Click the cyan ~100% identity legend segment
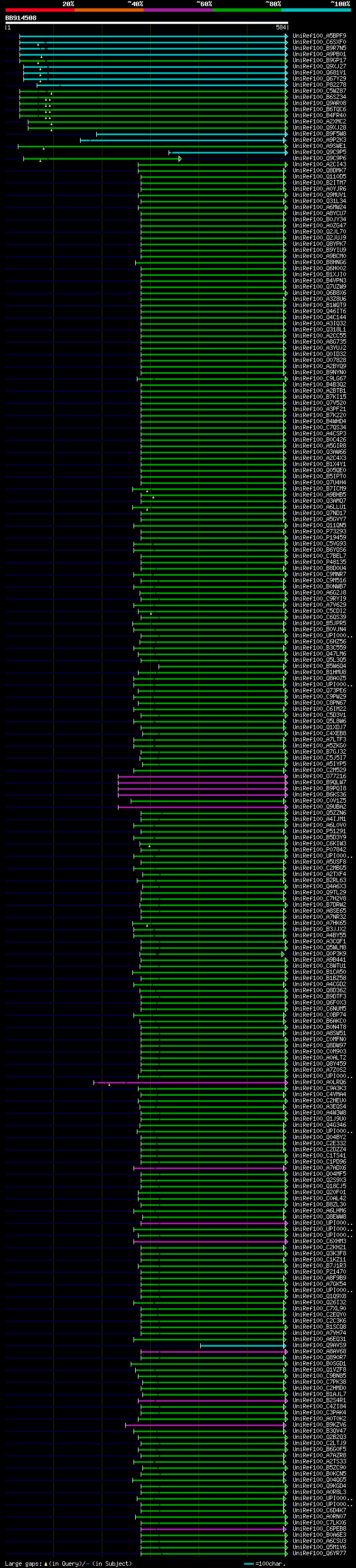The image size is (356, 1568). pos(316,10)
